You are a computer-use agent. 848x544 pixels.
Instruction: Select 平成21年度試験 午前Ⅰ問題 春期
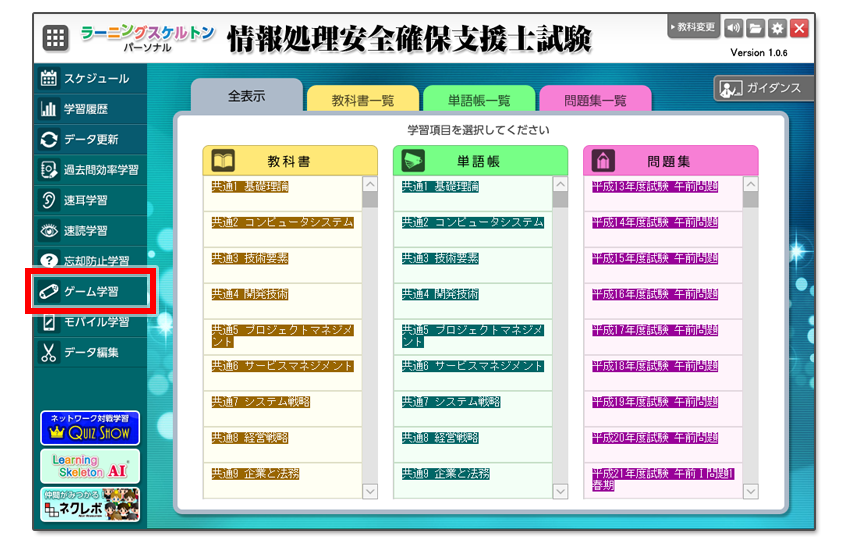tap(663, 480)
